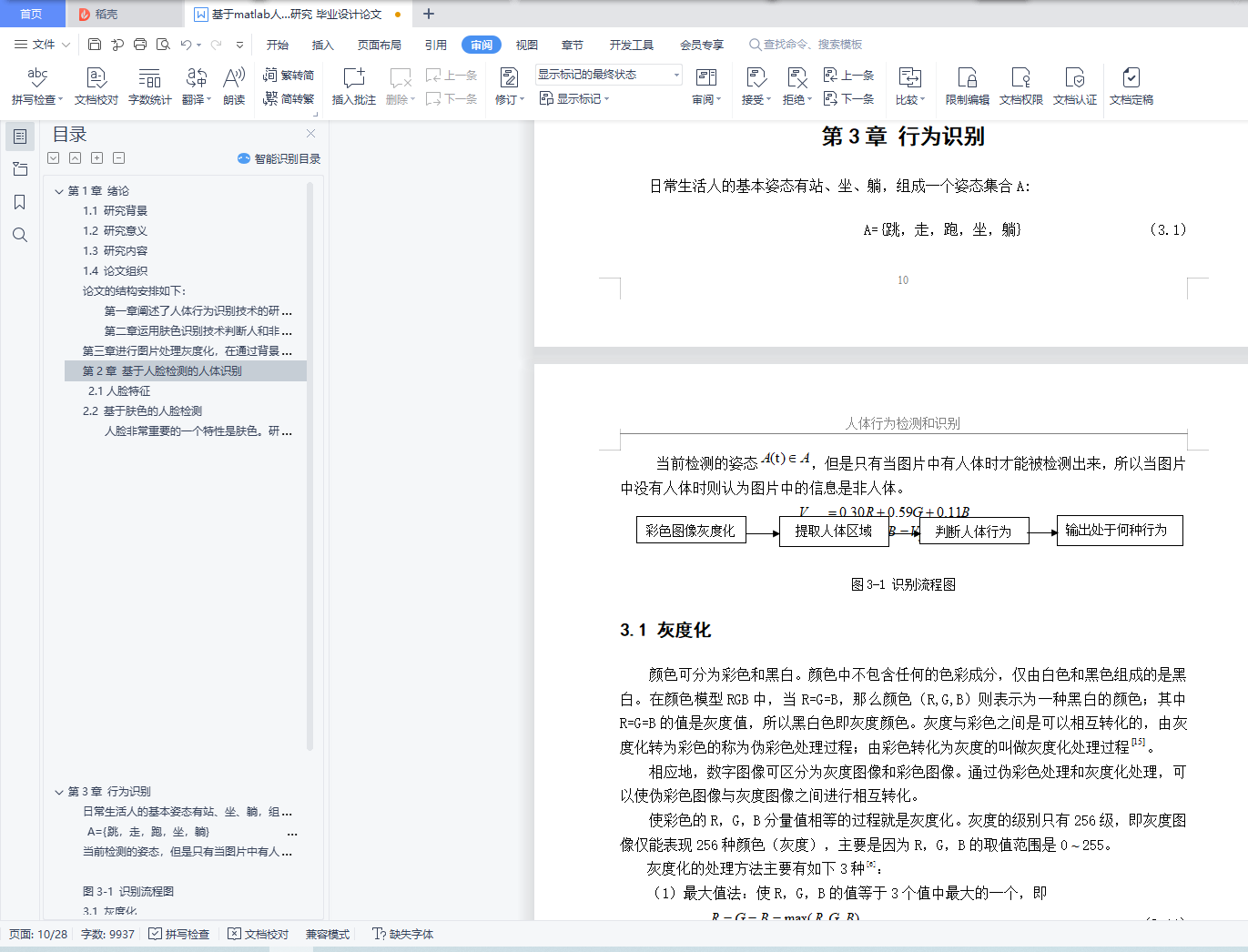1248x952 pixels.
Task: Start 朗读 read aloud
Action: (234, 86)
